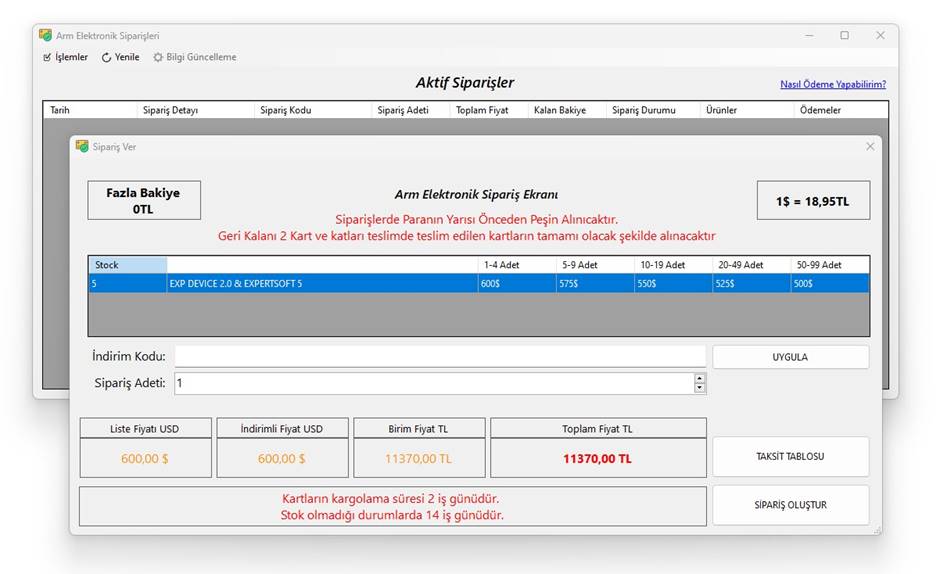Select the EXP DEVICE 2.0 & EXPERTSOFT 5 row
The width and height of the screenshot is (940, 574).
pyautogui.click(x=320, y=284)
